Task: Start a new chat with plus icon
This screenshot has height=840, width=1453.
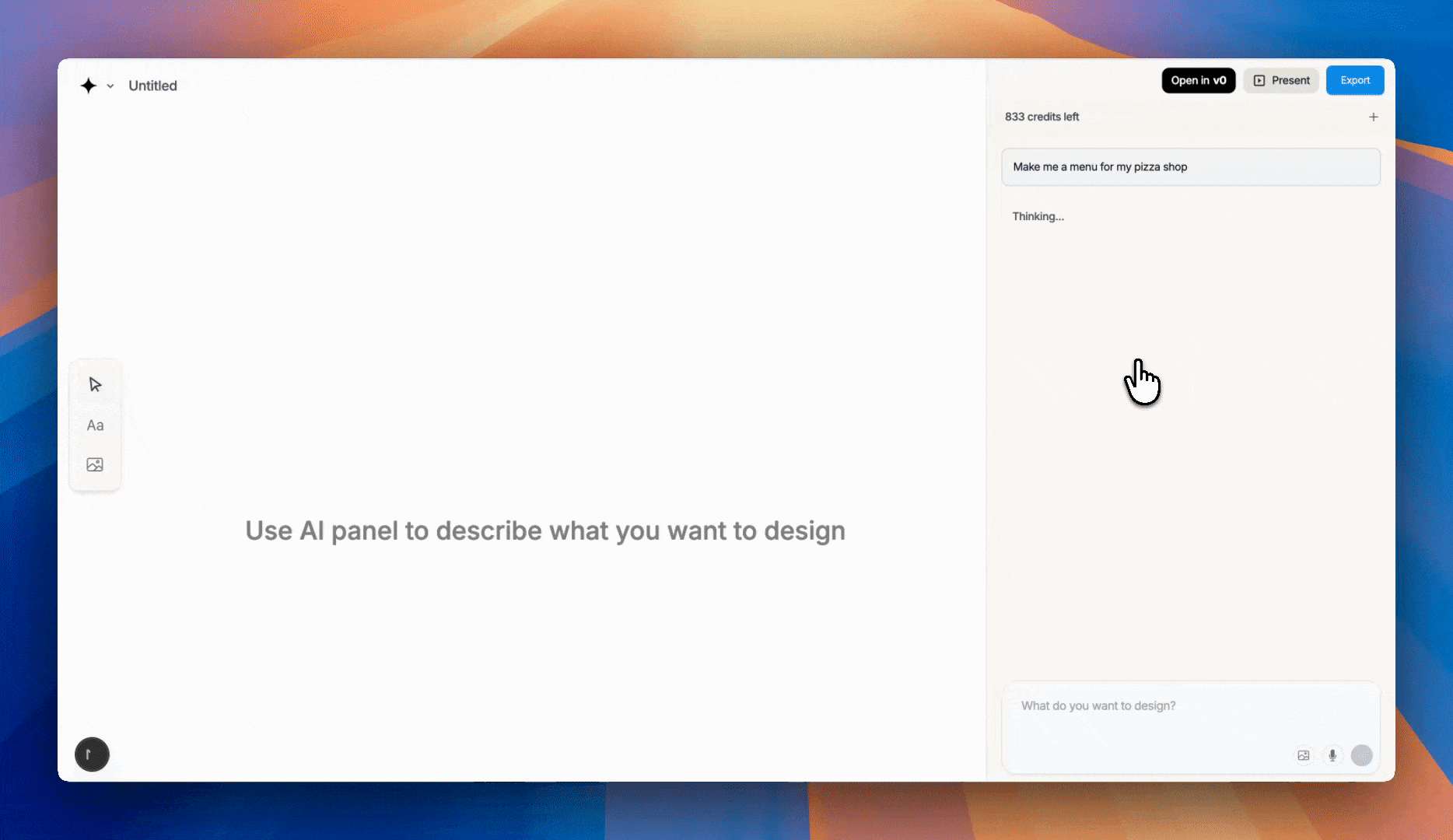Action: pos(1374,117)
